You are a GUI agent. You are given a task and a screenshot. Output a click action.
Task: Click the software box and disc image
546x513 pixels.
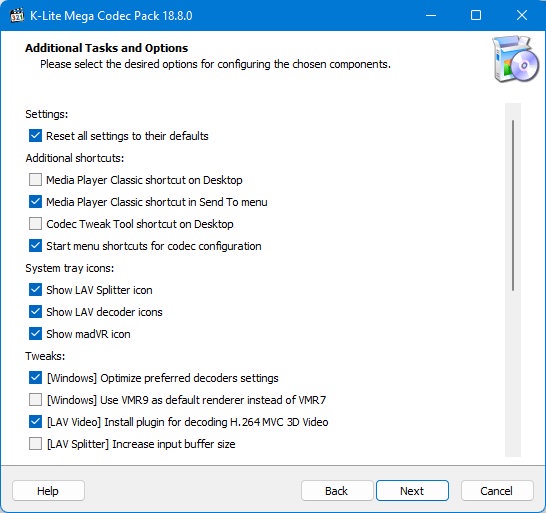515,59
